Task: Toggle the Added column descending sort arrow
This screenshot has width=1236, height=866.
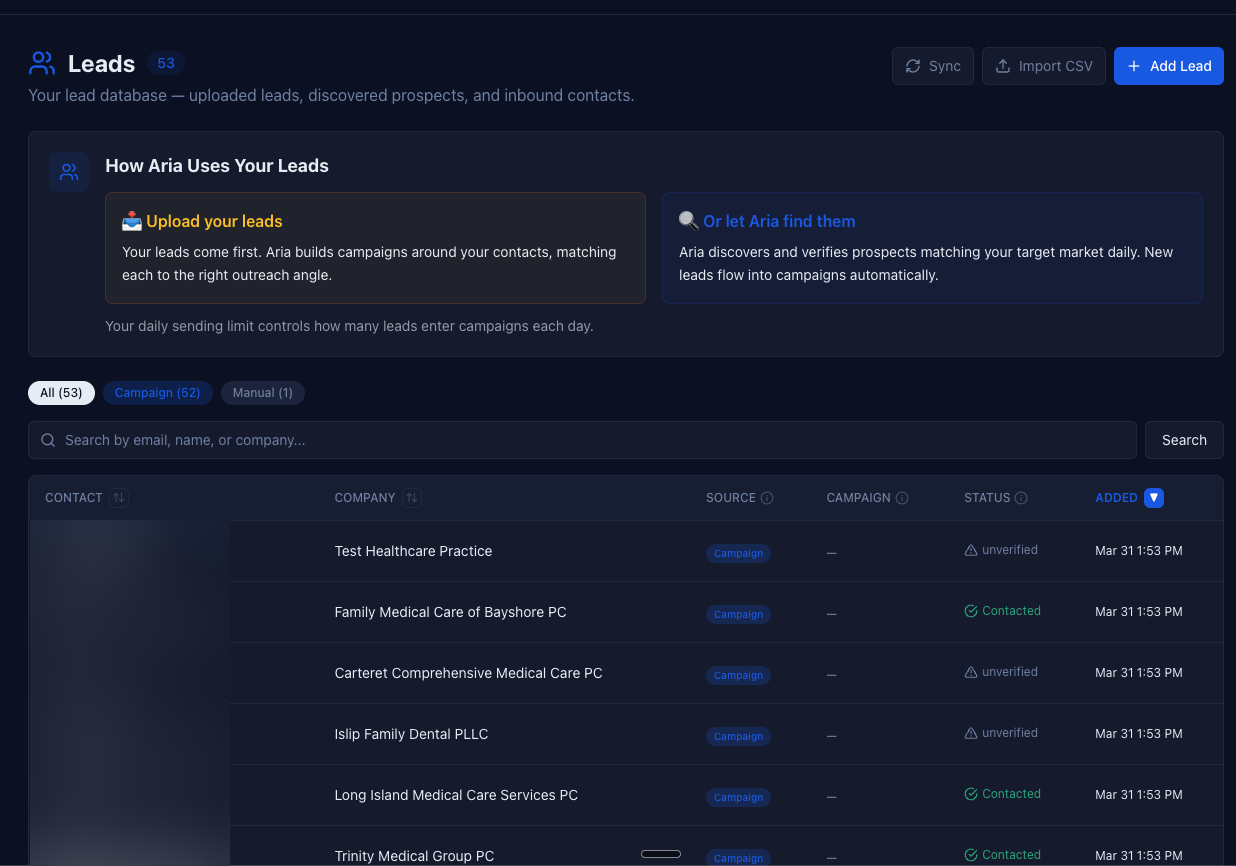Action: (1154, 498)
